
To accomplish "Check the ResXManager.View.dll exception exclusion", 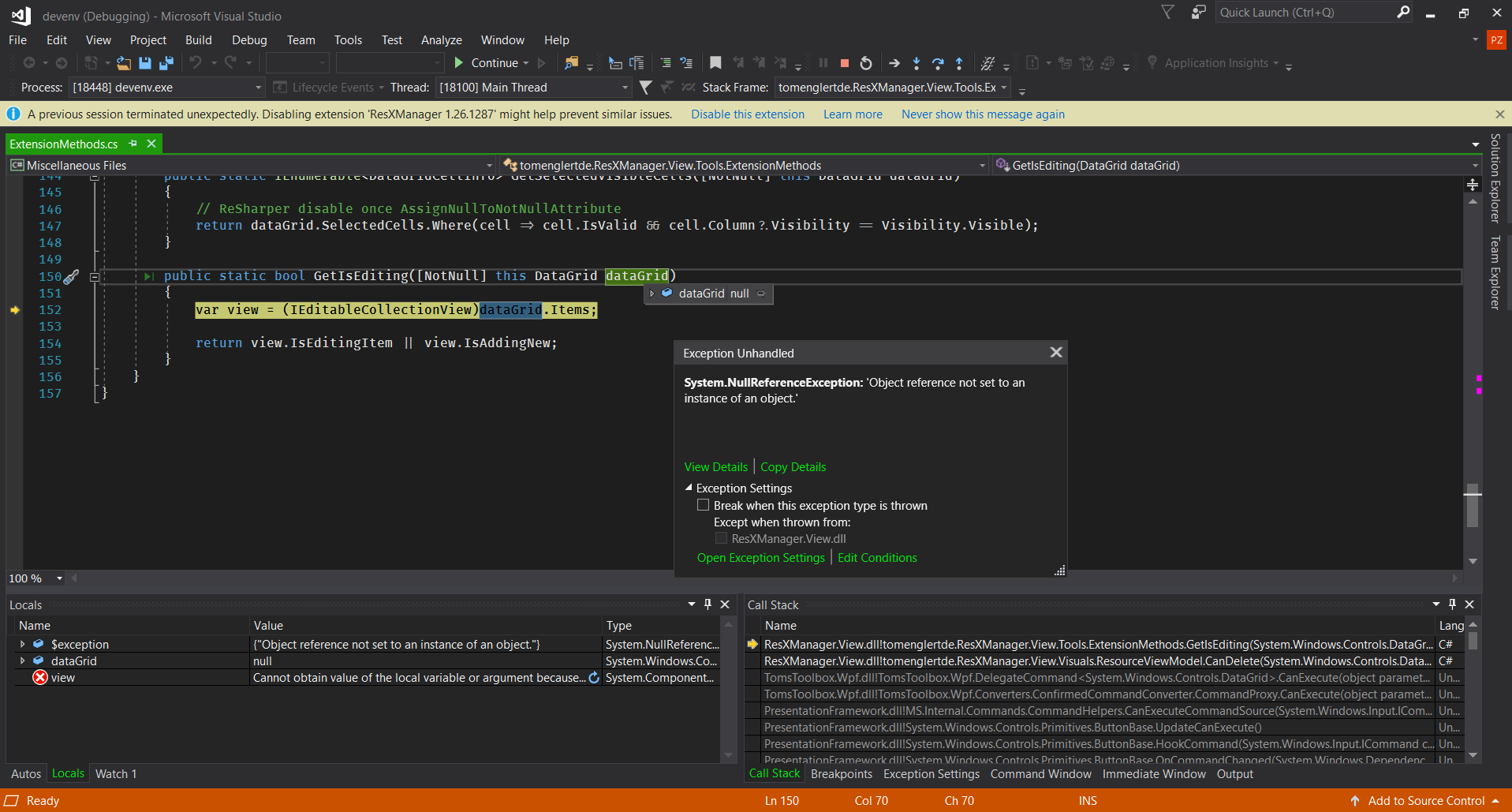I will point(721,537).
